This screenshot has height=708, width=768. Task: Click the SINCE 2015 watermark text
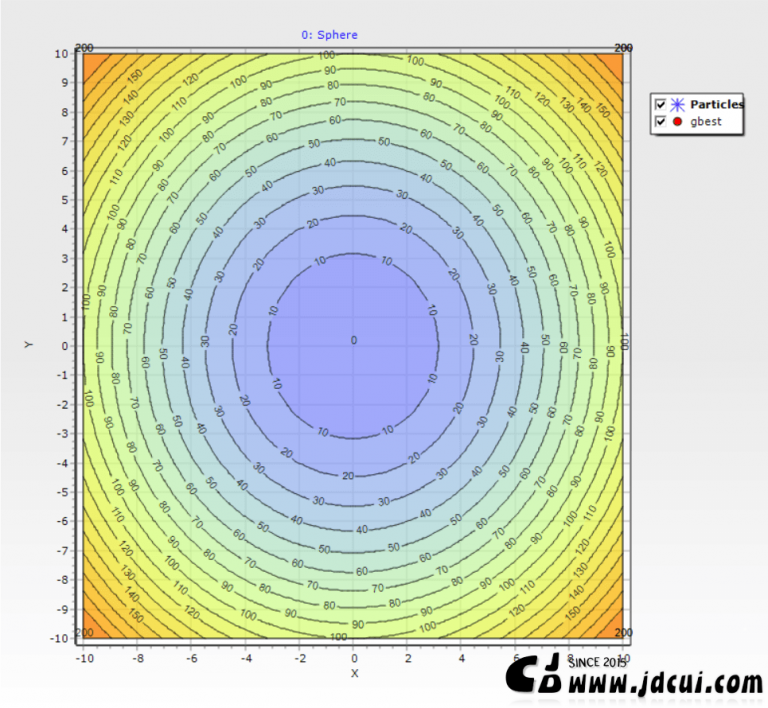pos(598,662)
